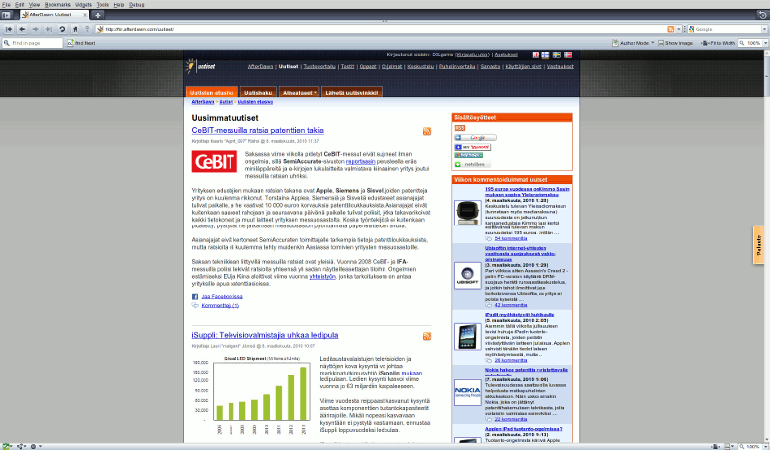The height and width of the screenshot is (450, 770).
Task: Click the Add to Google feed button
Action: coord(475,138)
